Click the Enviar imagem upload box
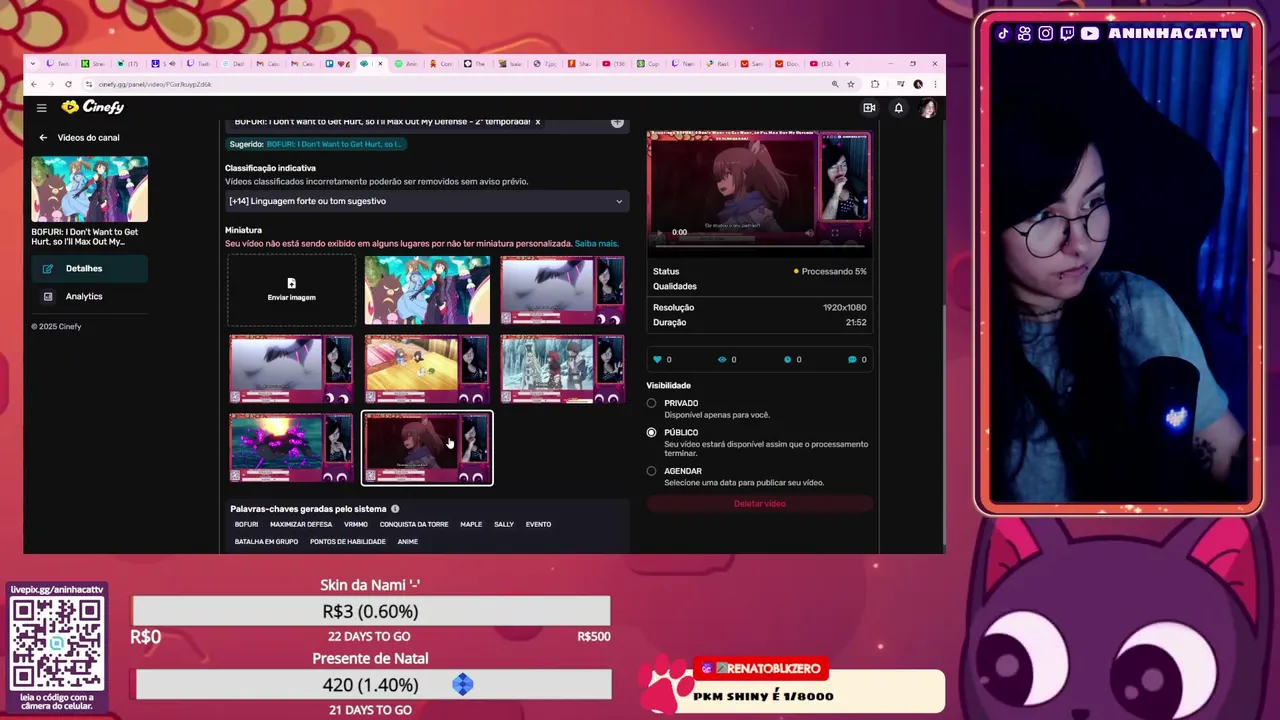 [x=291, y=290]
